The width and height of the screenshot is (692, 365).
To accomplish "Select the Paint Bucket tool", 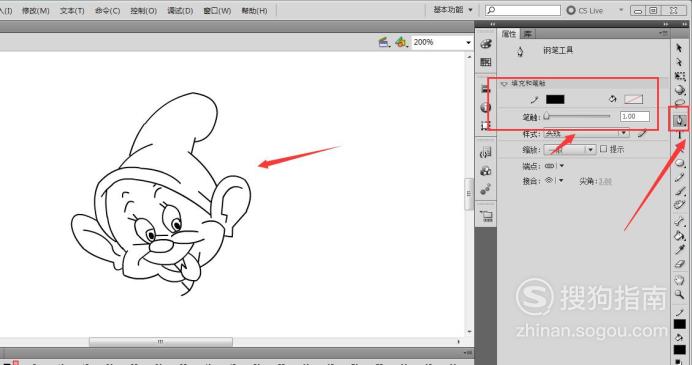I will [x=680, y=235].
